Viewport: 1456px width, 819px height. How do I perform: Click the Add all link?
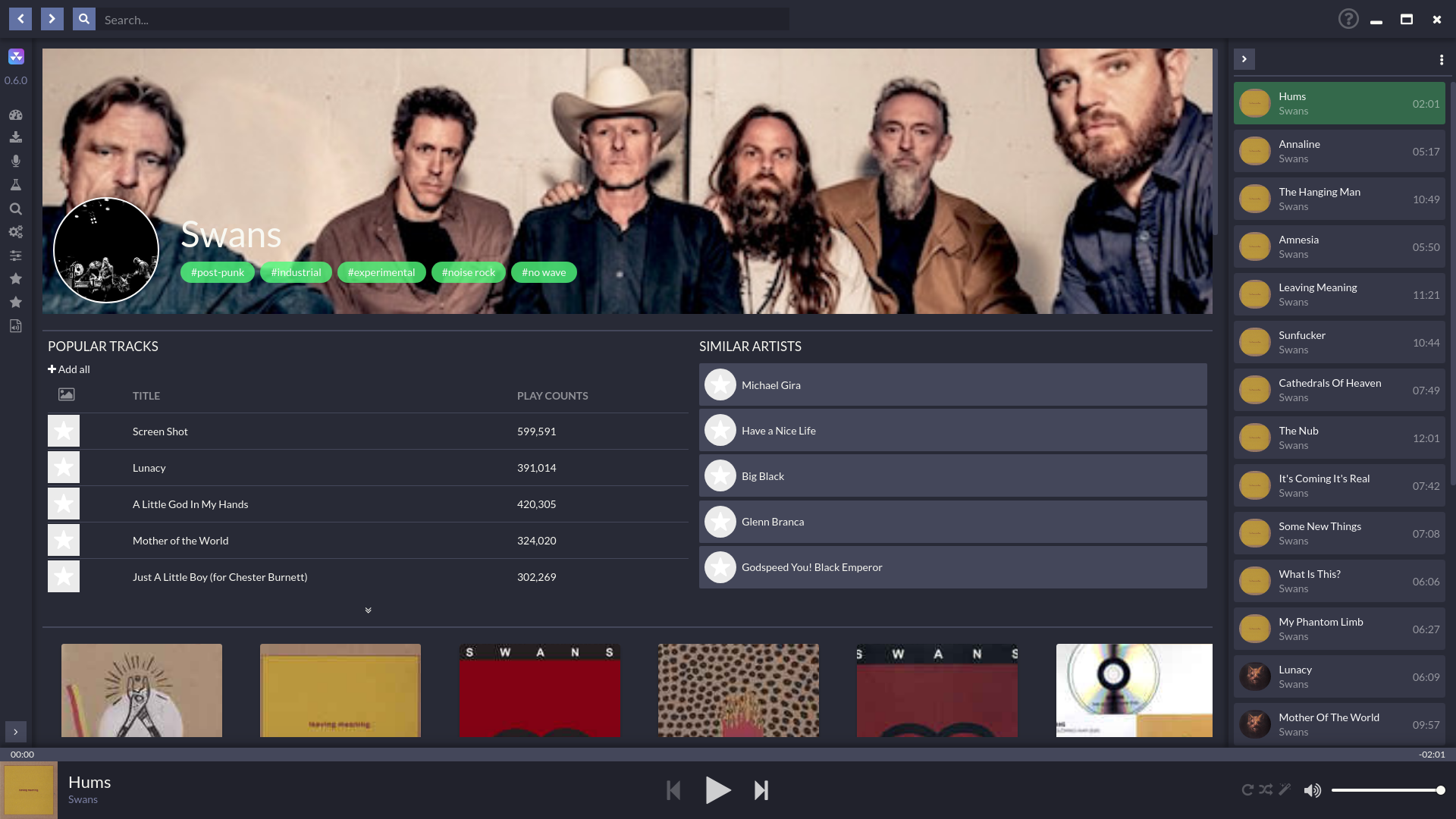click(x=69, y=369)
